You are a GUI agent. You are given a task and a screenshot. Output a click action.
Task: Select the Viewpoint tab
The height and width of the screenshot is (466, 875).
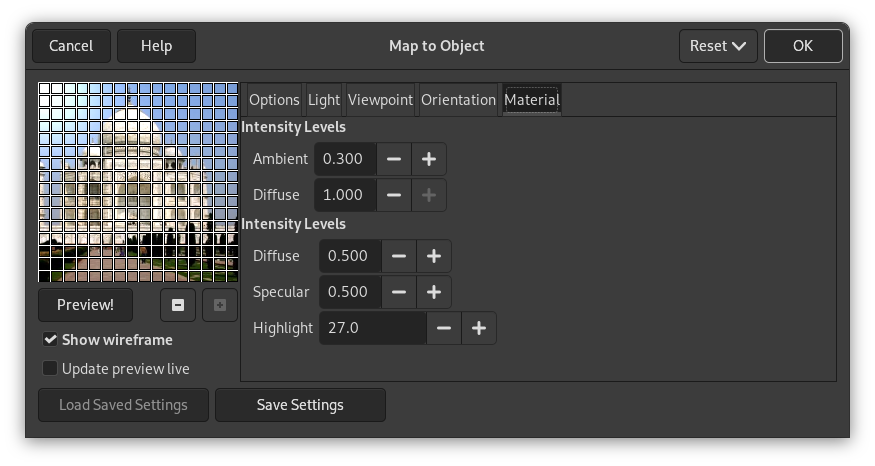point(380,100)
